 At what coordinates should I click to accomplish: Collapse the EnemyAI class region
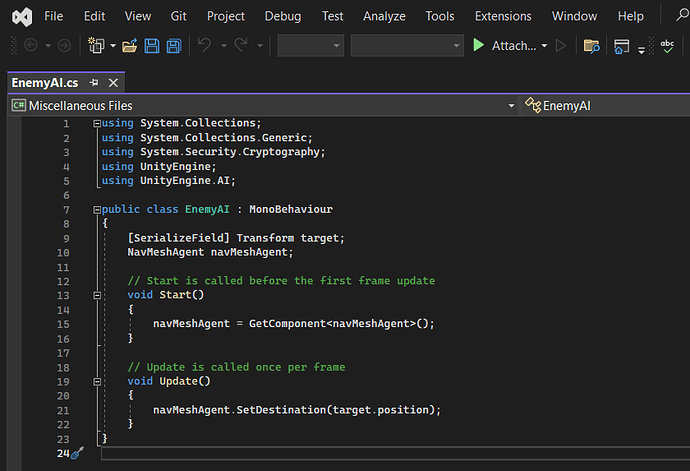click(x=96, y=210)
